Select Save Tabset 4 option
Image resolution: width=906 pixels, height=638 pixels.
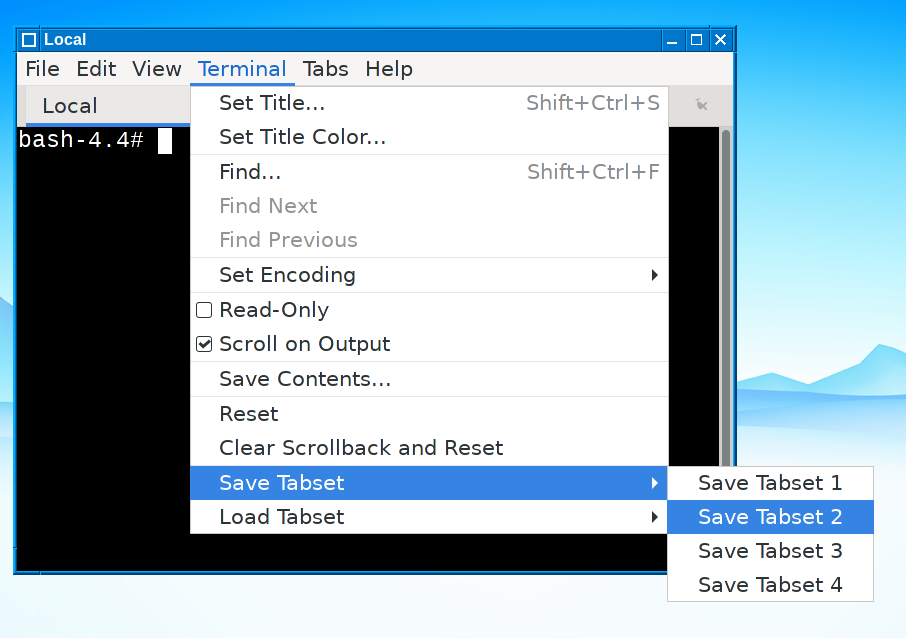pos(770,585)
